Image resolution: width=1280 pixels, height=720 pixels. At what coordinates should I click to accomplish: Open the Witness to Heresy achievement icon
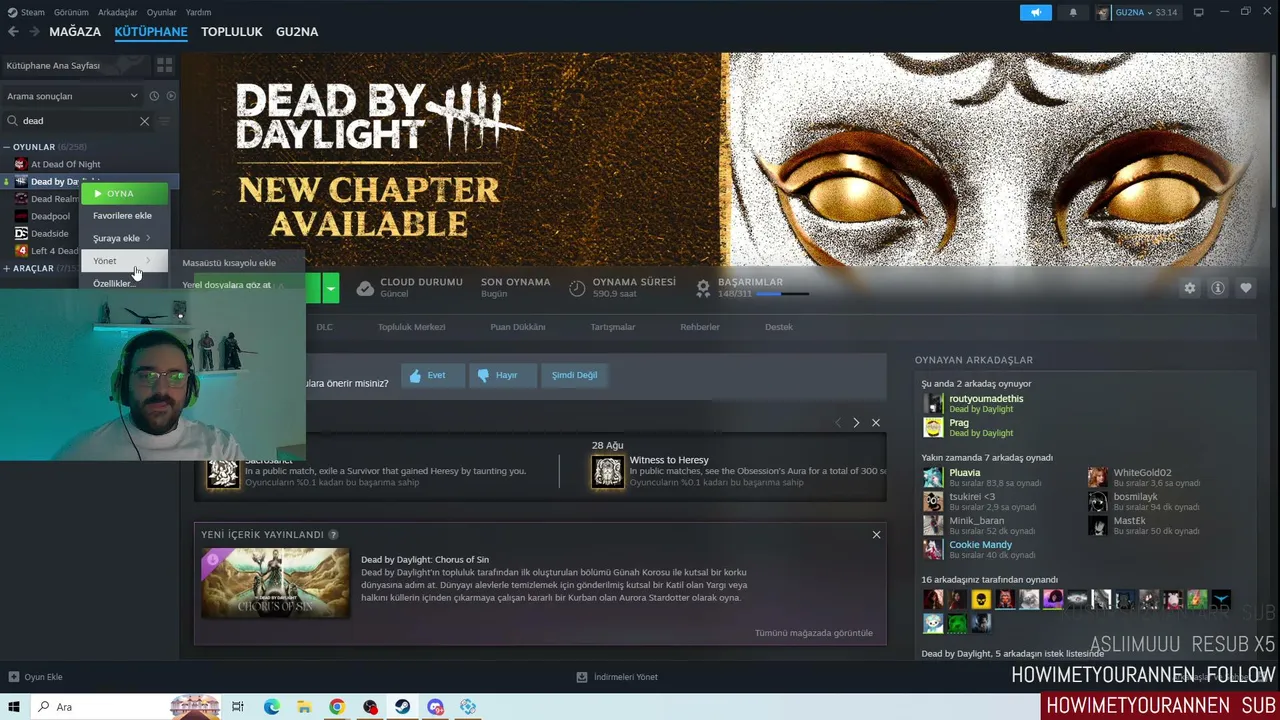pos(608,472)
